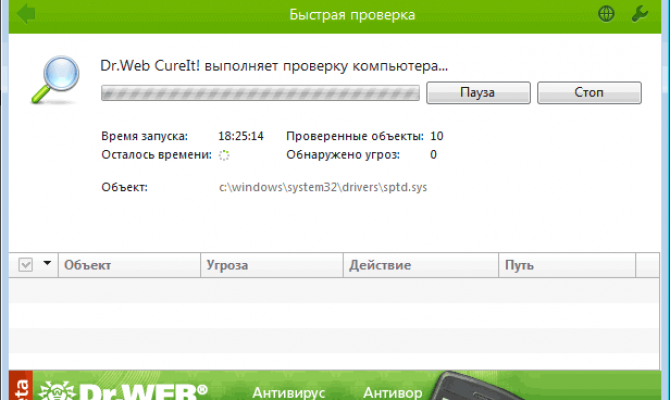Open settings wrench icon
This screenshot has width=670, height=400.
640,14
